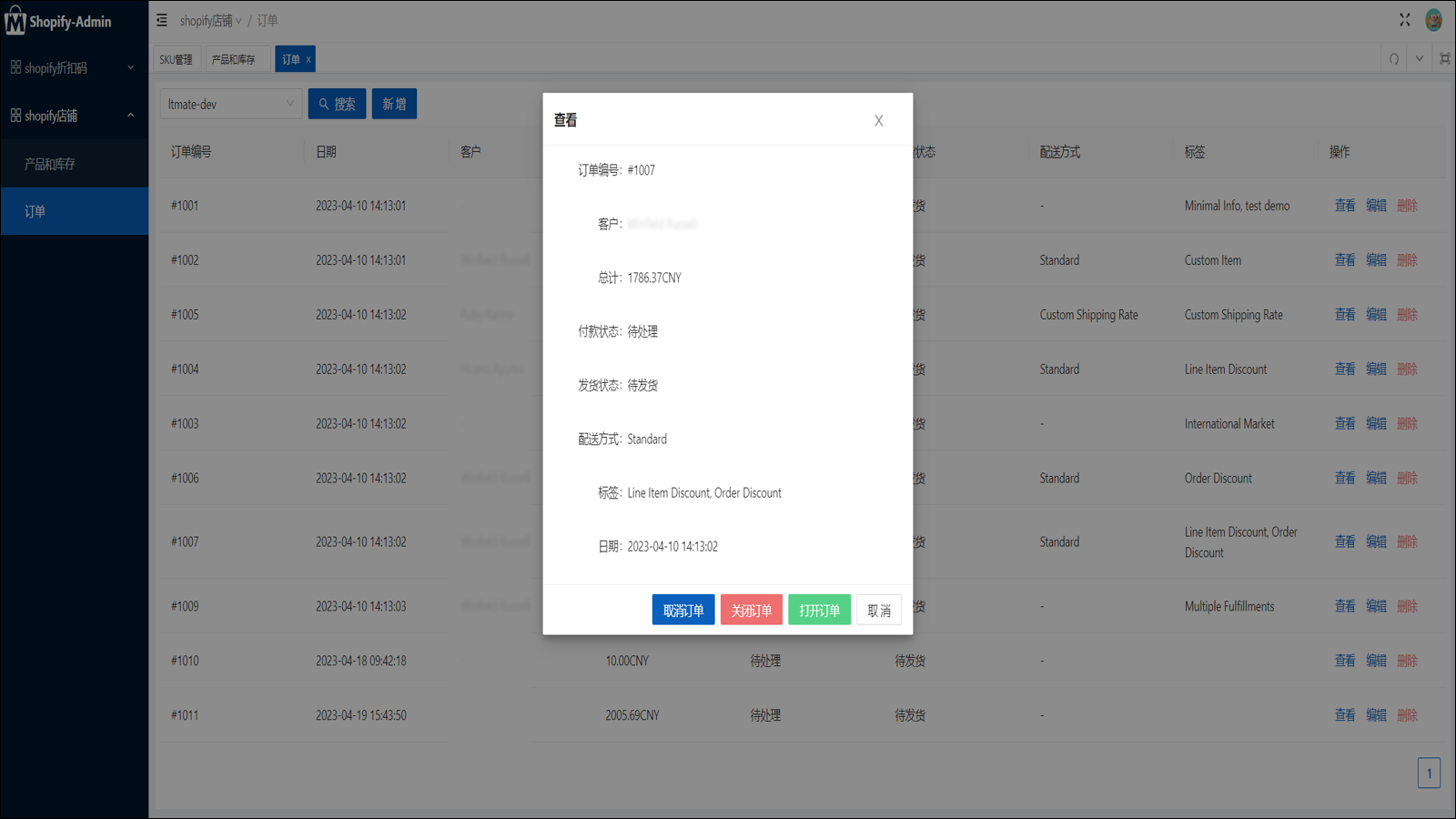The height and width of the screenshot is (819, 1456).
Task: Click the 订单 breadcrumb text
Action: (x=268, y=20)
